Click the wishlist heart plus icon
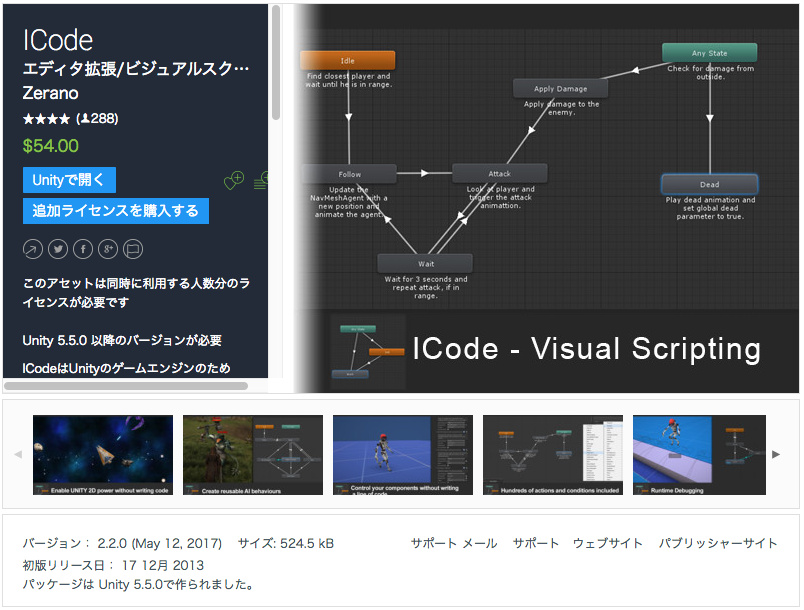The image size is (804, 610). [234, 180]
